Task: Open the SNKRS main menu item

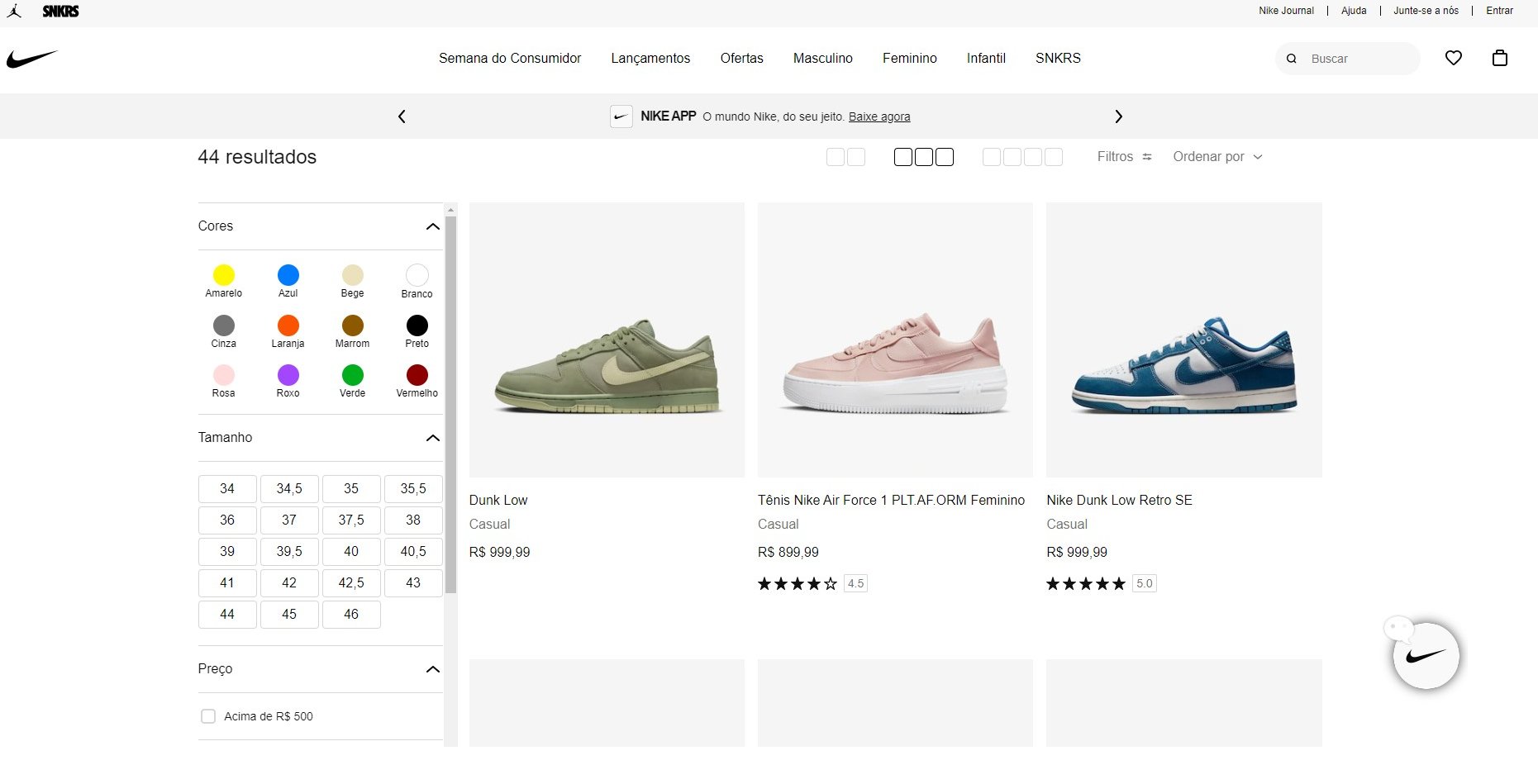Action: (x=1058, y=59)
